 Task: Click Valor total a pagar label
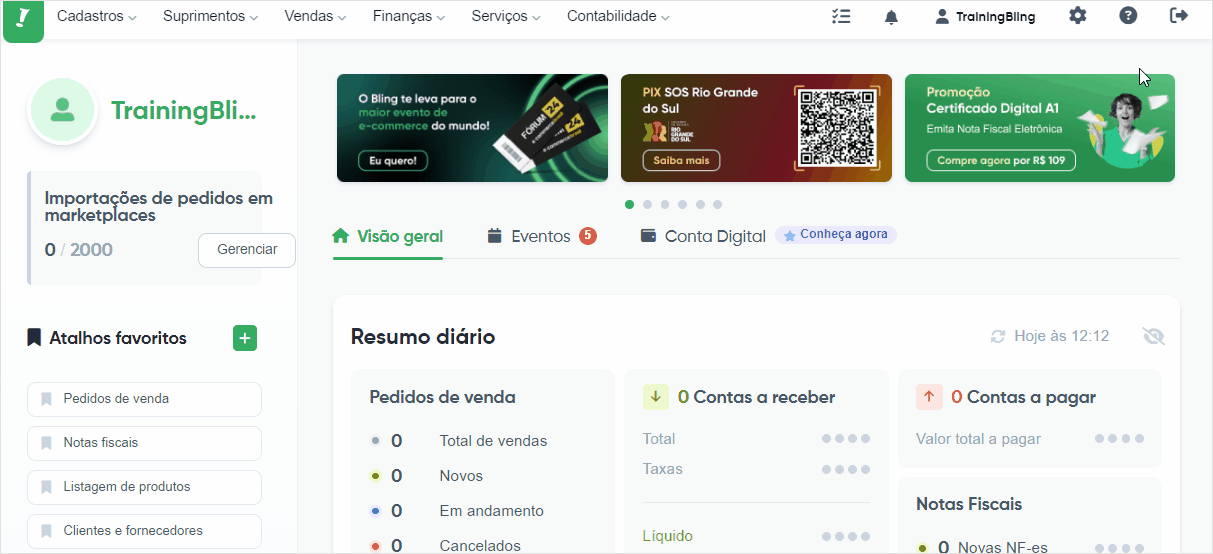coord(978,439)
